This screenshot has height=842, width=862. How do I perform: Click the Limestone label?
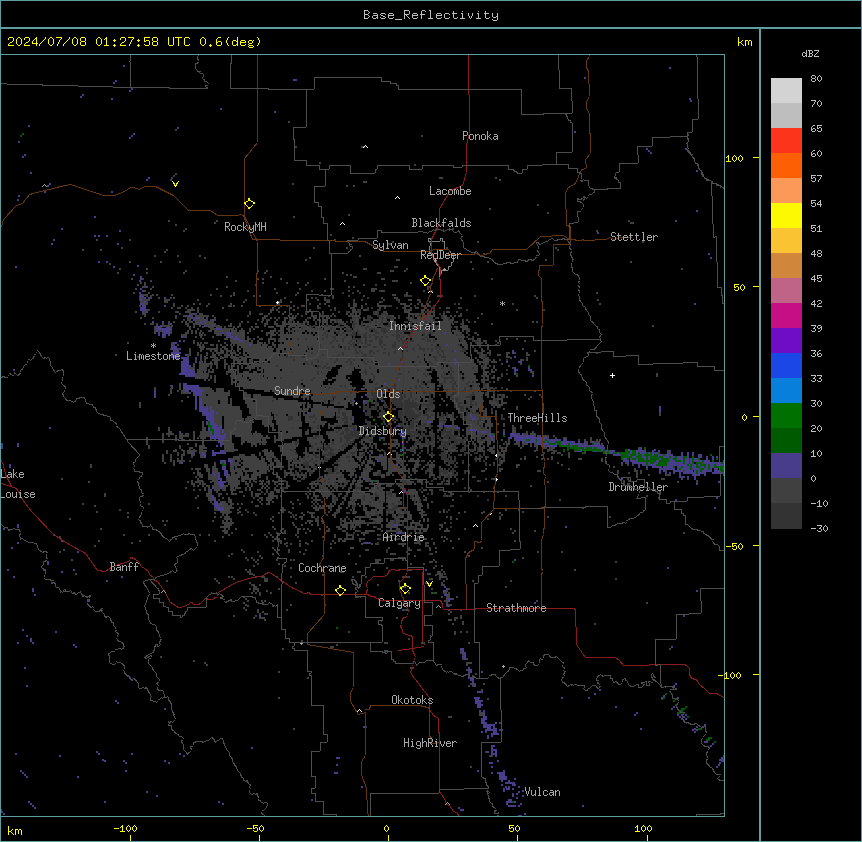coord(153,356)
